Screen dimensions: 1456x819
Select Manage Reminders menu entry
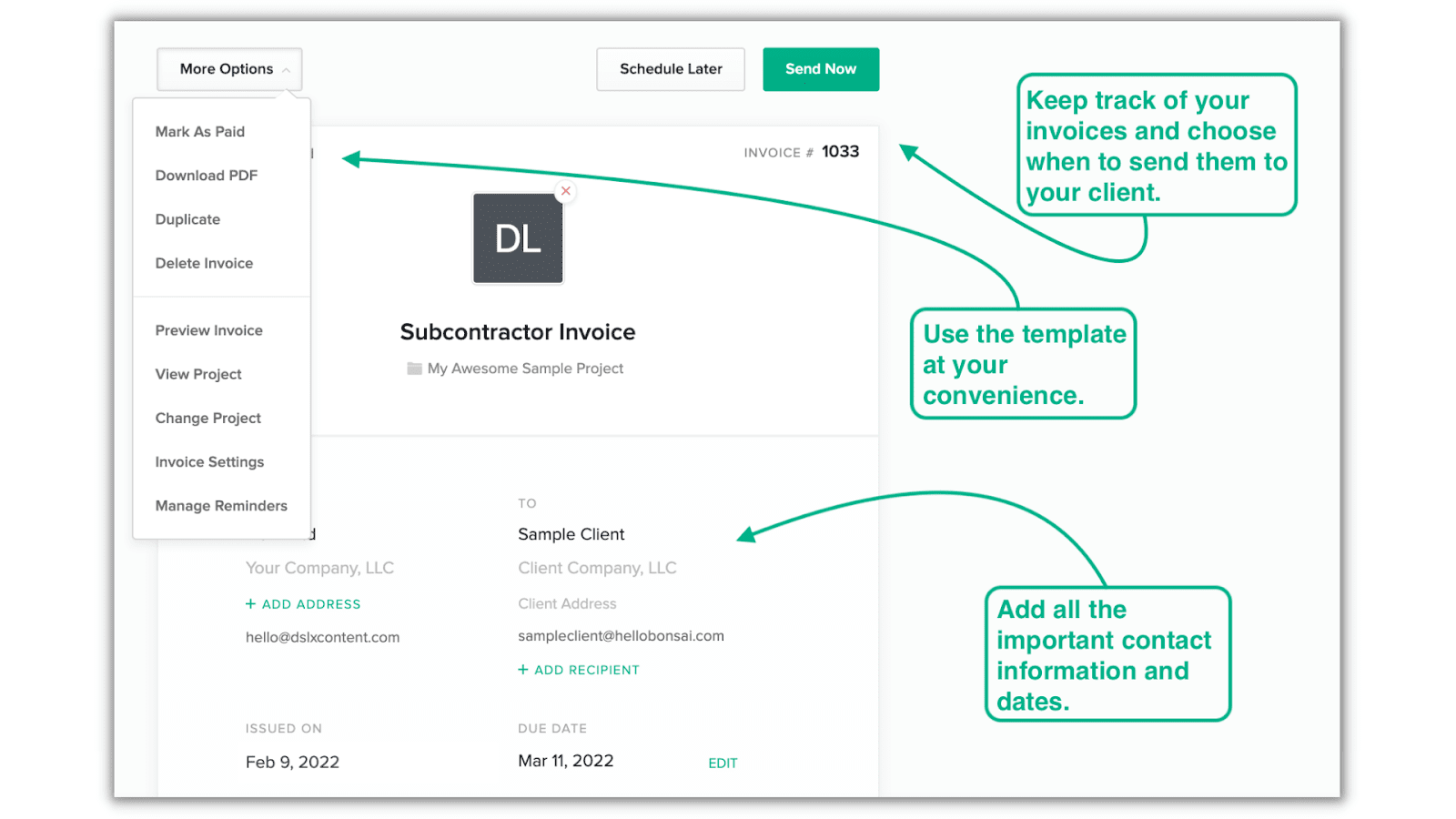(x=221, y=506)
